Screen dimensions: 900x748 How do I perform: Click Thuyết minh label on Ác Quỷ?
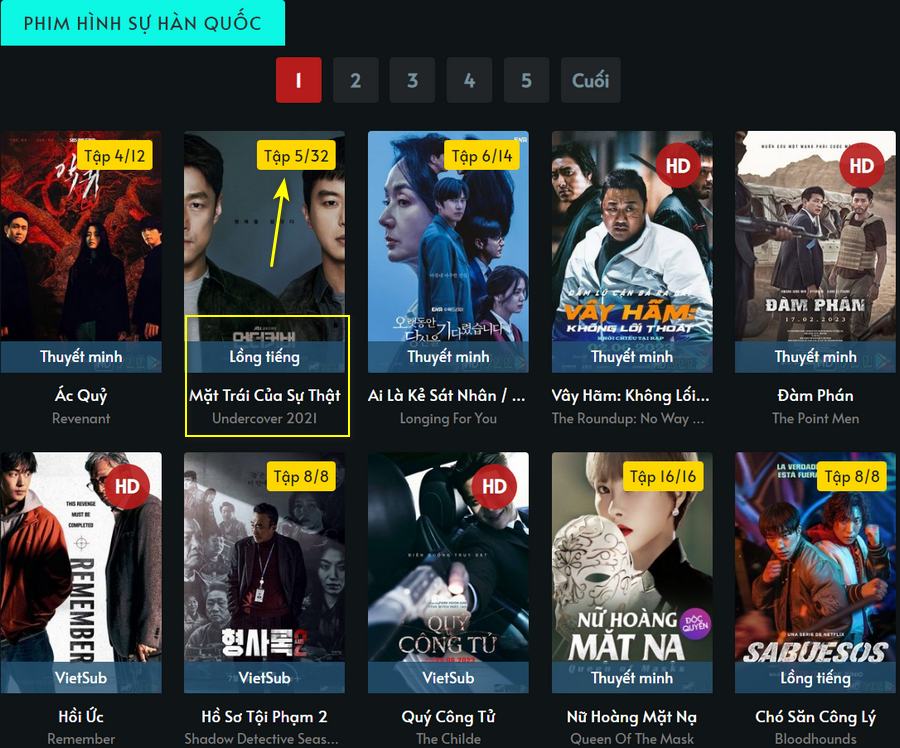coord(81,357)
